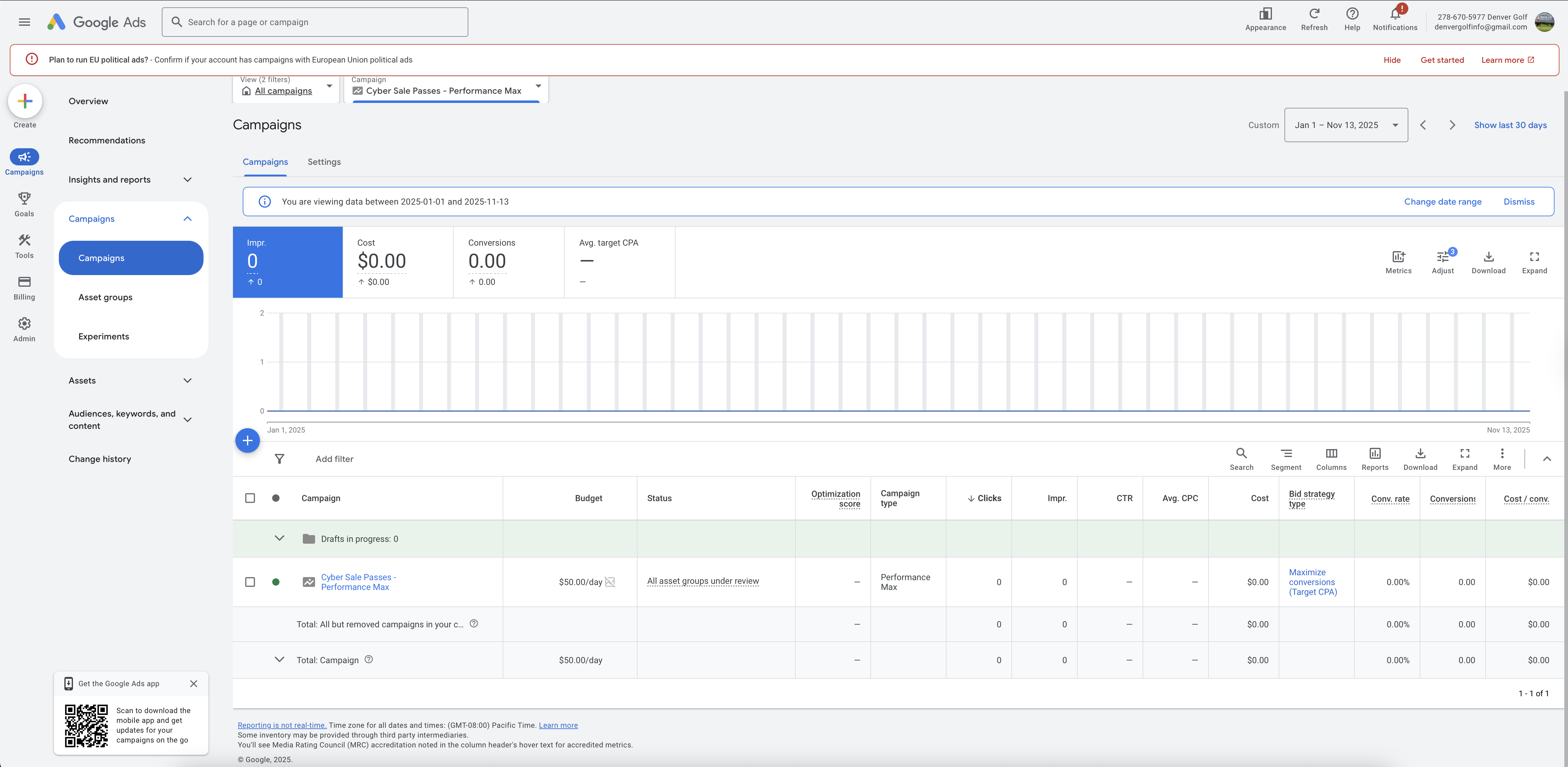This screenshot has width=1568, height=767.
Task: Click Change date range link
Action: tap(1443, 202)
